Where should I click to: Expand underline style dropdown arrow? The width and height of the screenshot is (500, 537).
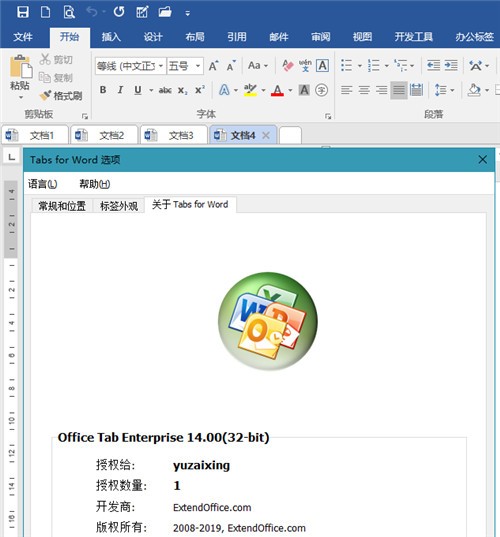tap(151, 90)
